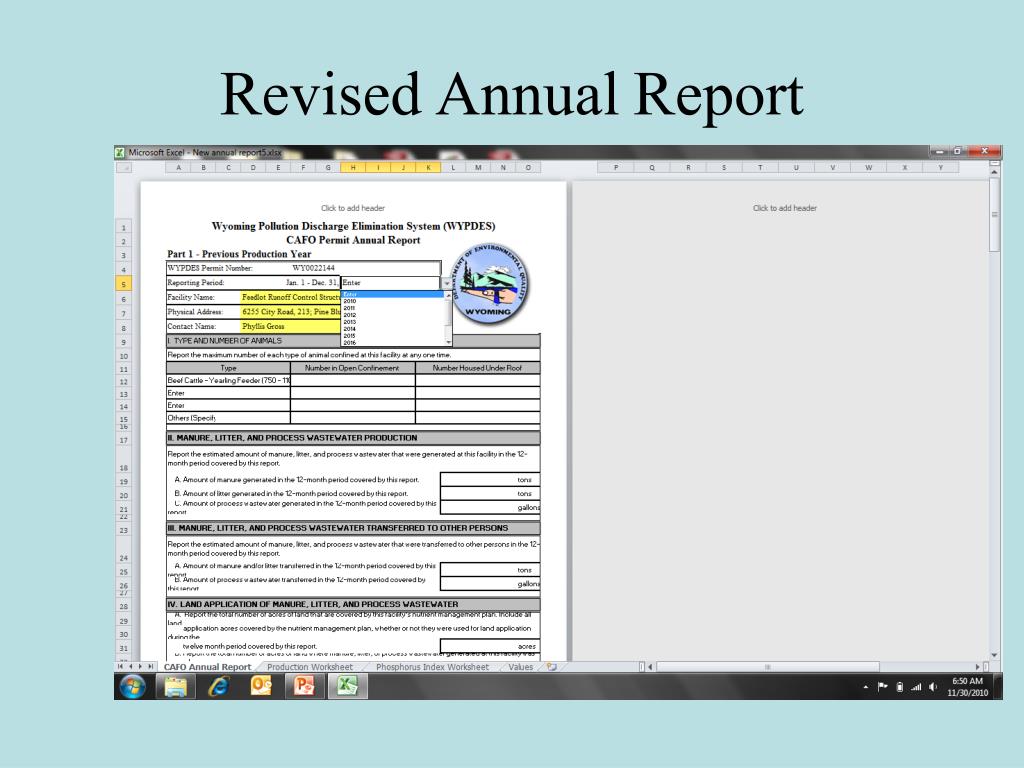Select column header P
Image resolution: width=1024 pixels, height=768 pixels.
point(616,168)
